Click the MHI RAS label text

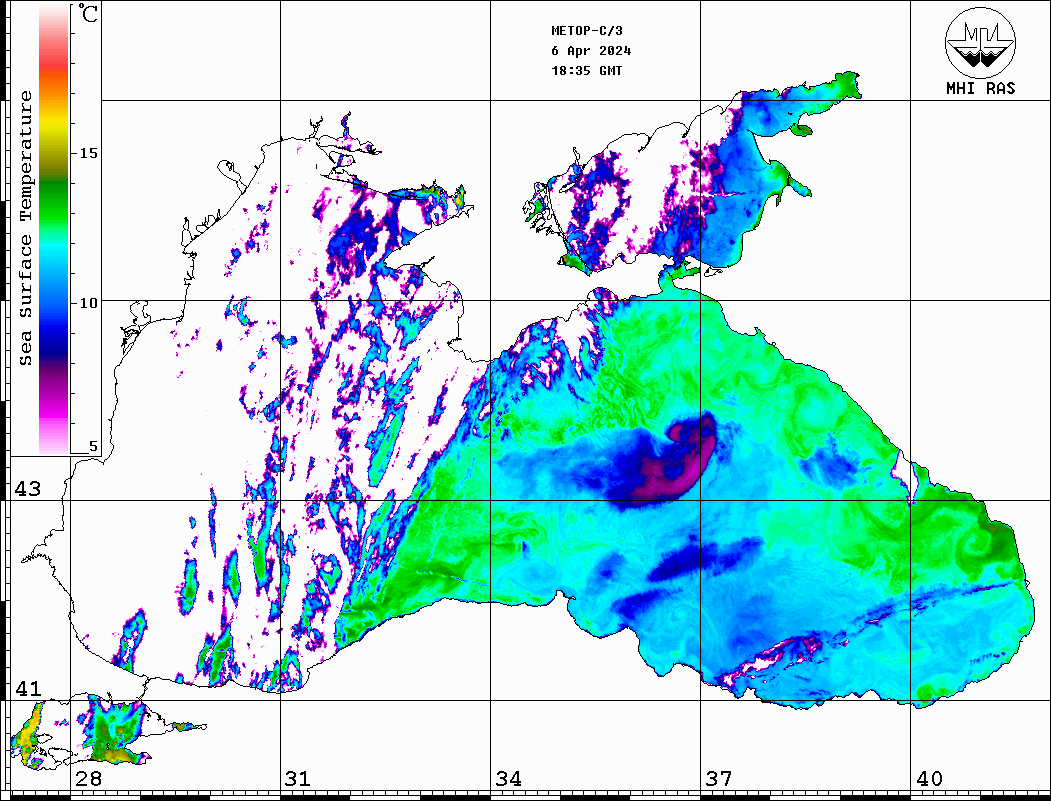[981, 88]
